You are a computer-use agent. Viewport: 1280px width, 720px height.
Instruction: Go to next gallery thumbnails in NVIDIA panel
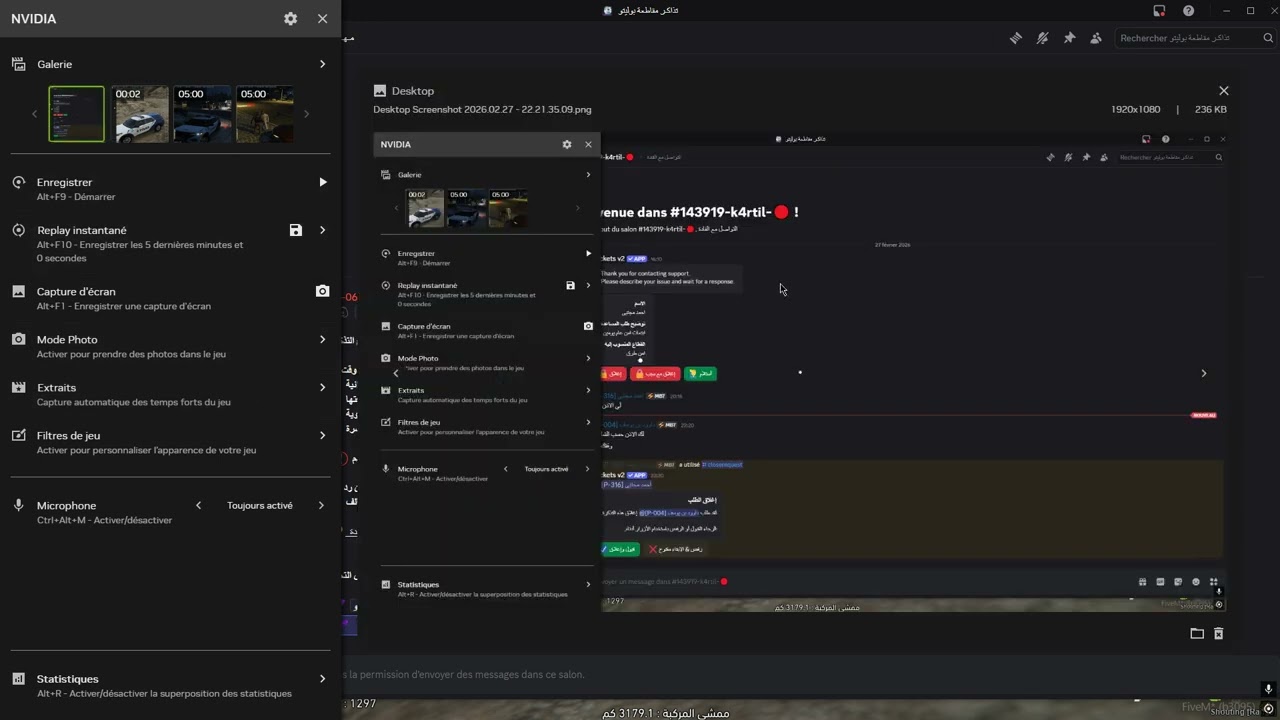pos(306,114)
